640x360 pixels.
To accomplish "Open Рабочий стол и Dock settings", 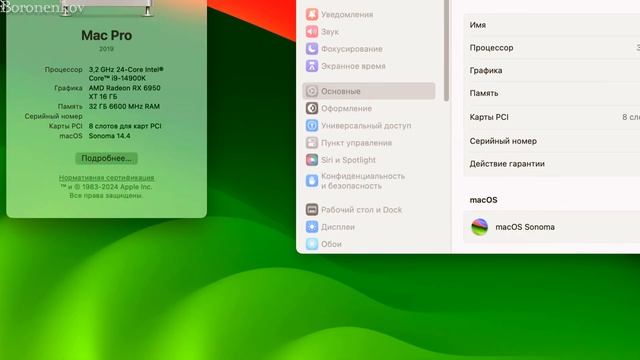I will [x=369, y=209].
